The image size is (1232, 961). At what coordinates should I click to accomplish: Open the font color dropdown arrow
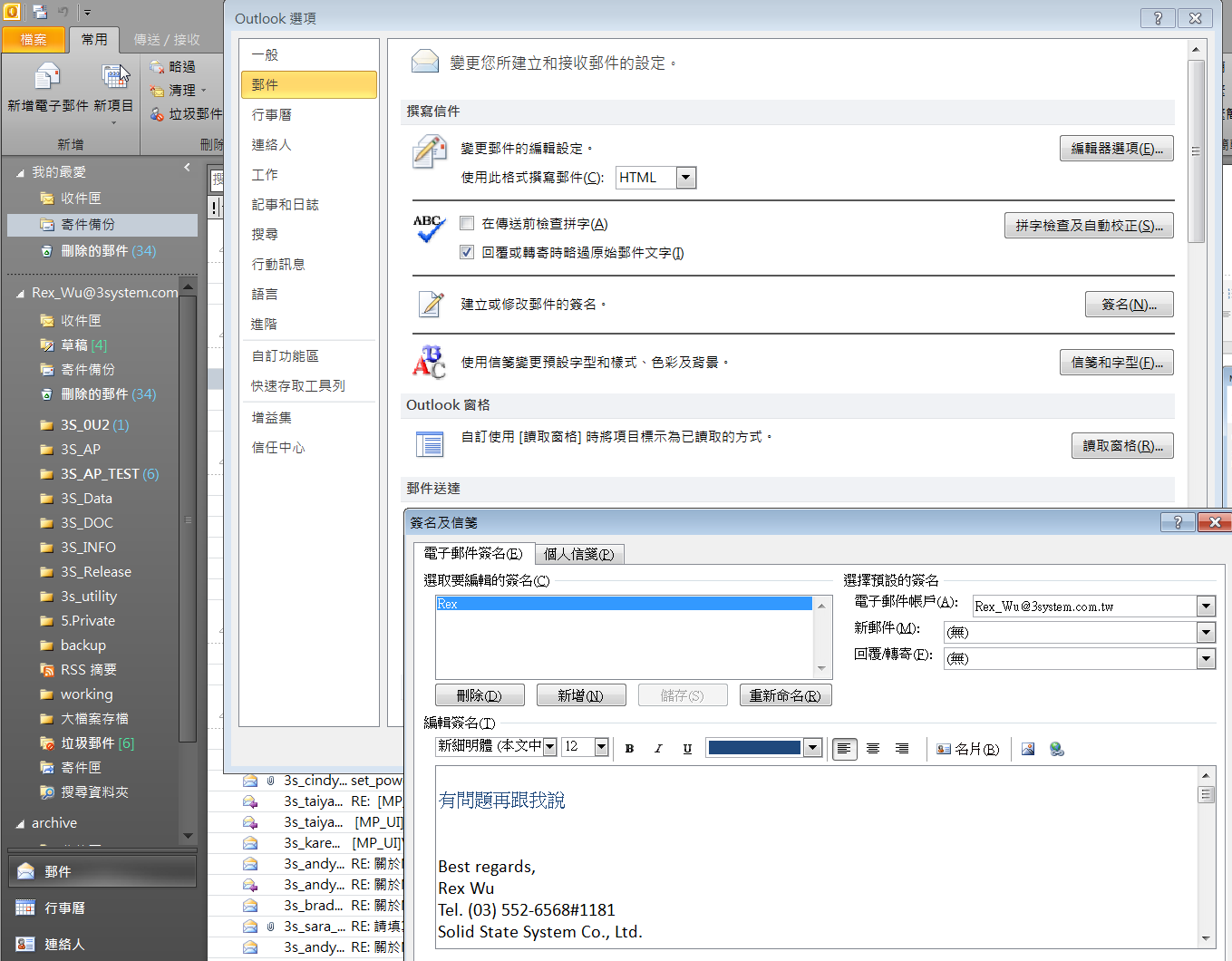[x=812, y=747]
